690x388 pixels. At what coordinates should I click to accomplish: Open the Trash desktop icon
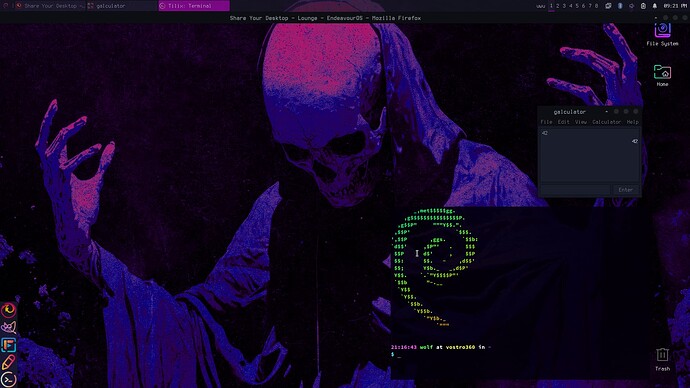click(662, 359)
